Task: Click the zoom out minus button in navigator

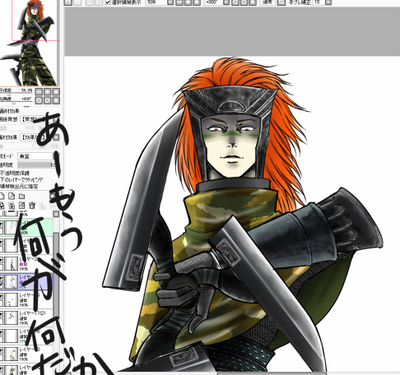Action: (39, 92)
